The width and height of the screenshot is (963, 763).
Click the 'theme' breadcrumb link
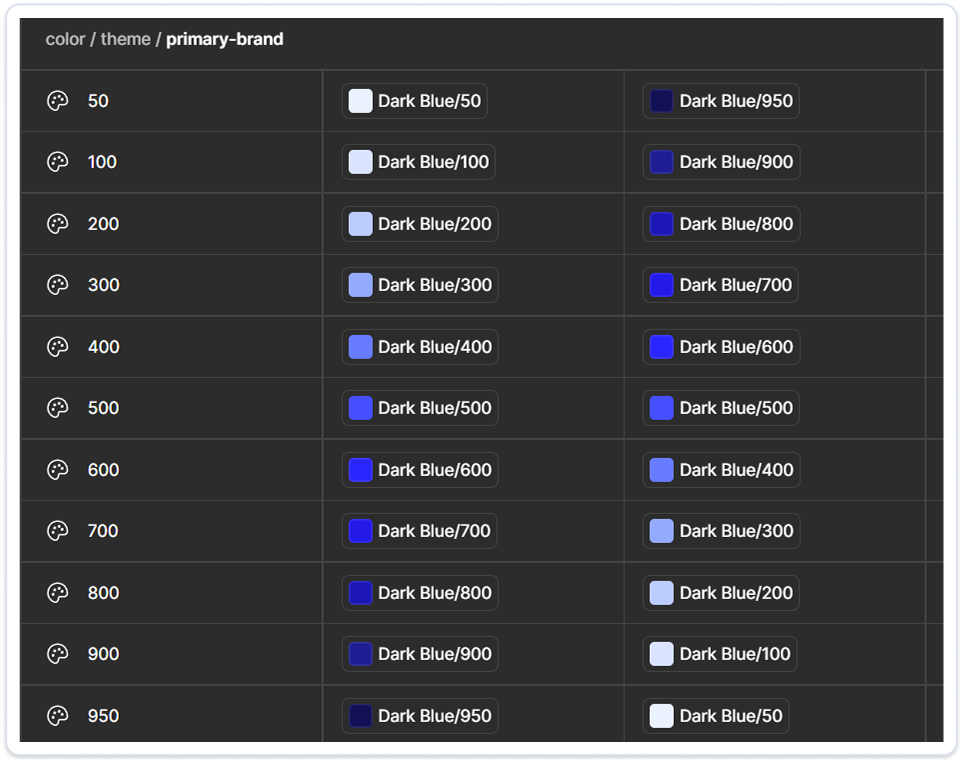[x=125, y=39]
